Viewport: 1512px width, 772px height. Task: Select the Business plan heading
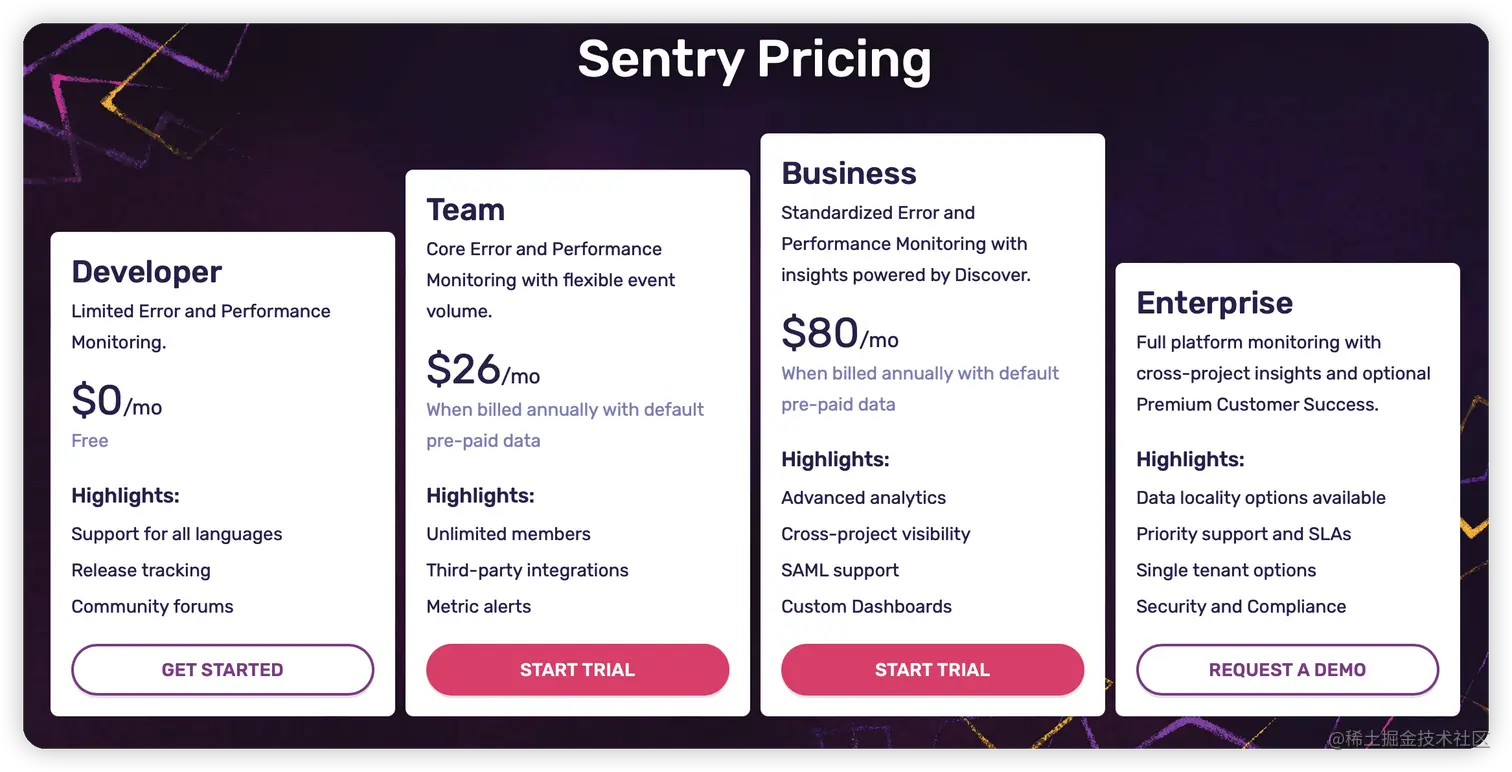tap(848, 173)
